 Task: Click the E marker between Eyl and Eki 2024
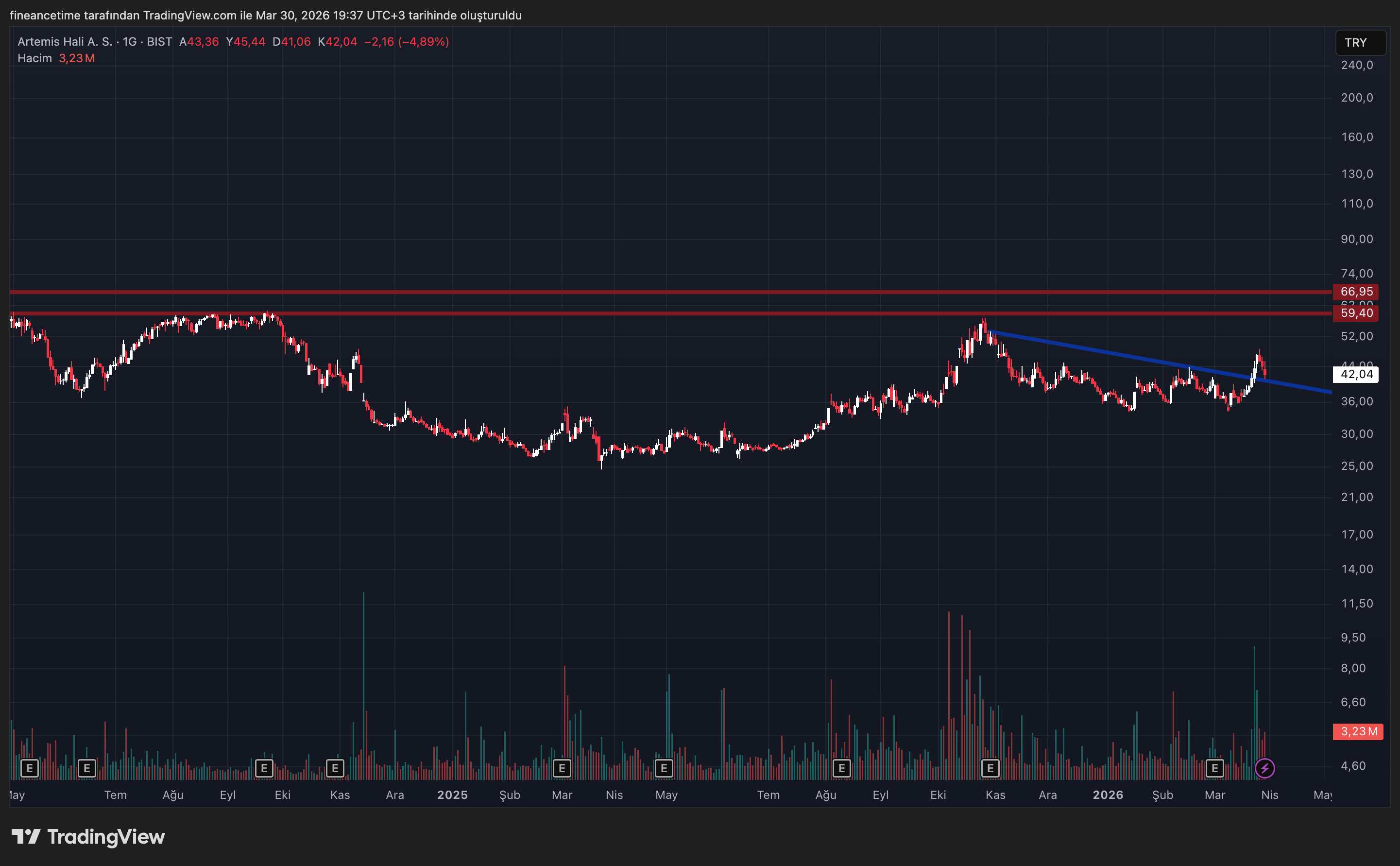(x=264, y=768)
